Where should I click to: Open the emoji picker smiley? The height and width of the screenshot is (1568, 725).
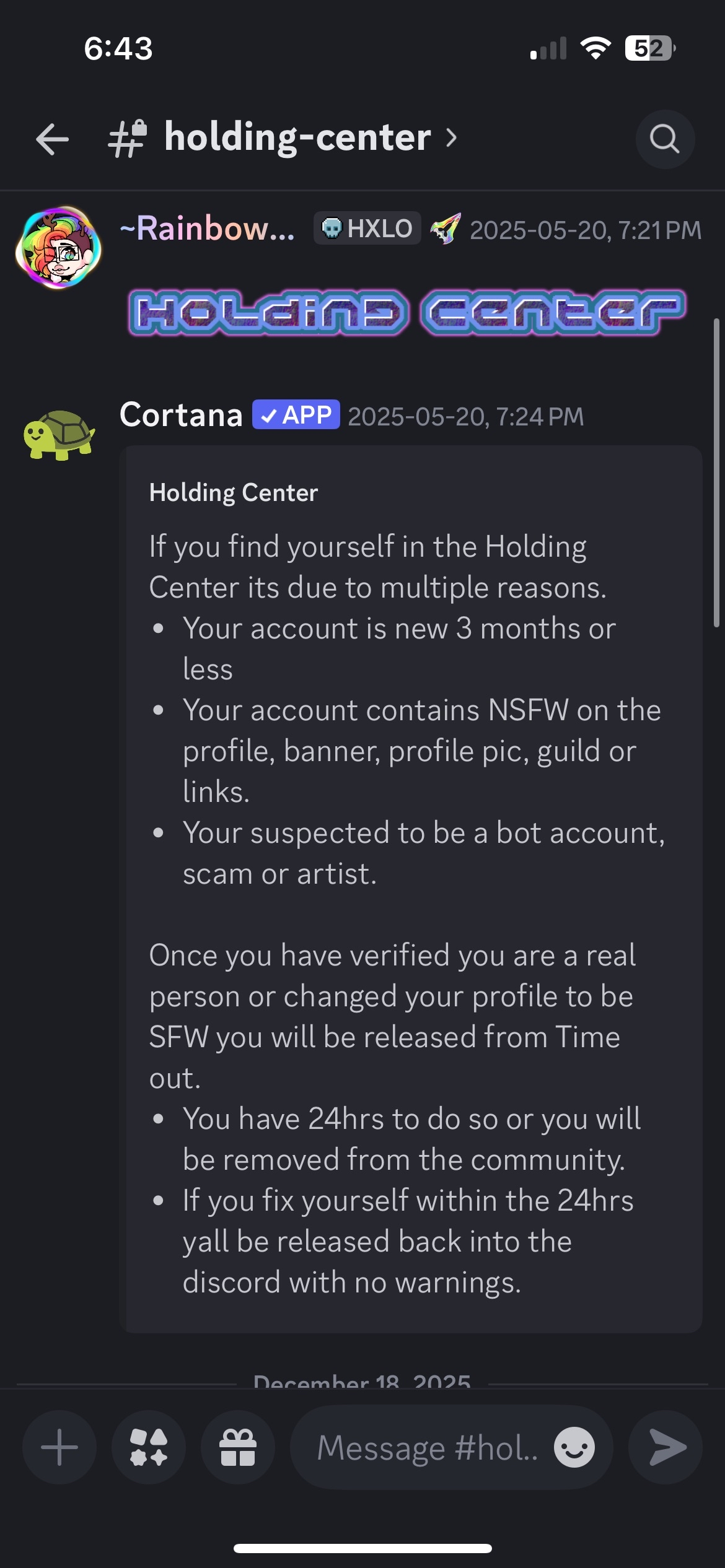tap(574, 1447)
